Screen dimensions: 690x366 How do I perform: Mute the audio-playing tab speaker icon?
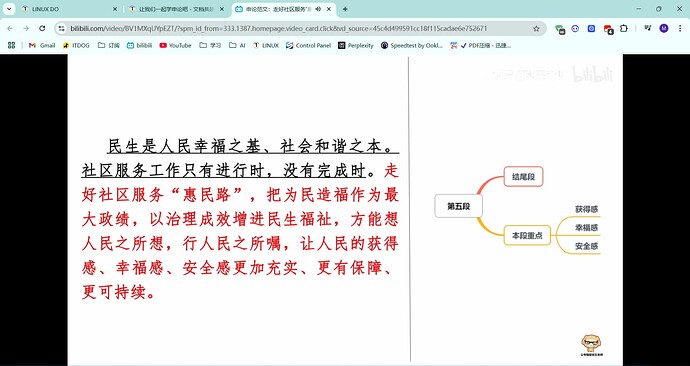[x=318, y=9]
